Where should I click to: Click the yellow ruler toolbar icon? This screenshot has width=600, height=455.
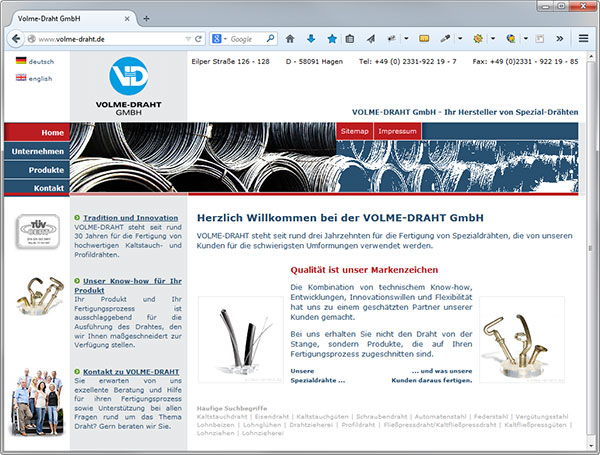coord(424,38)
